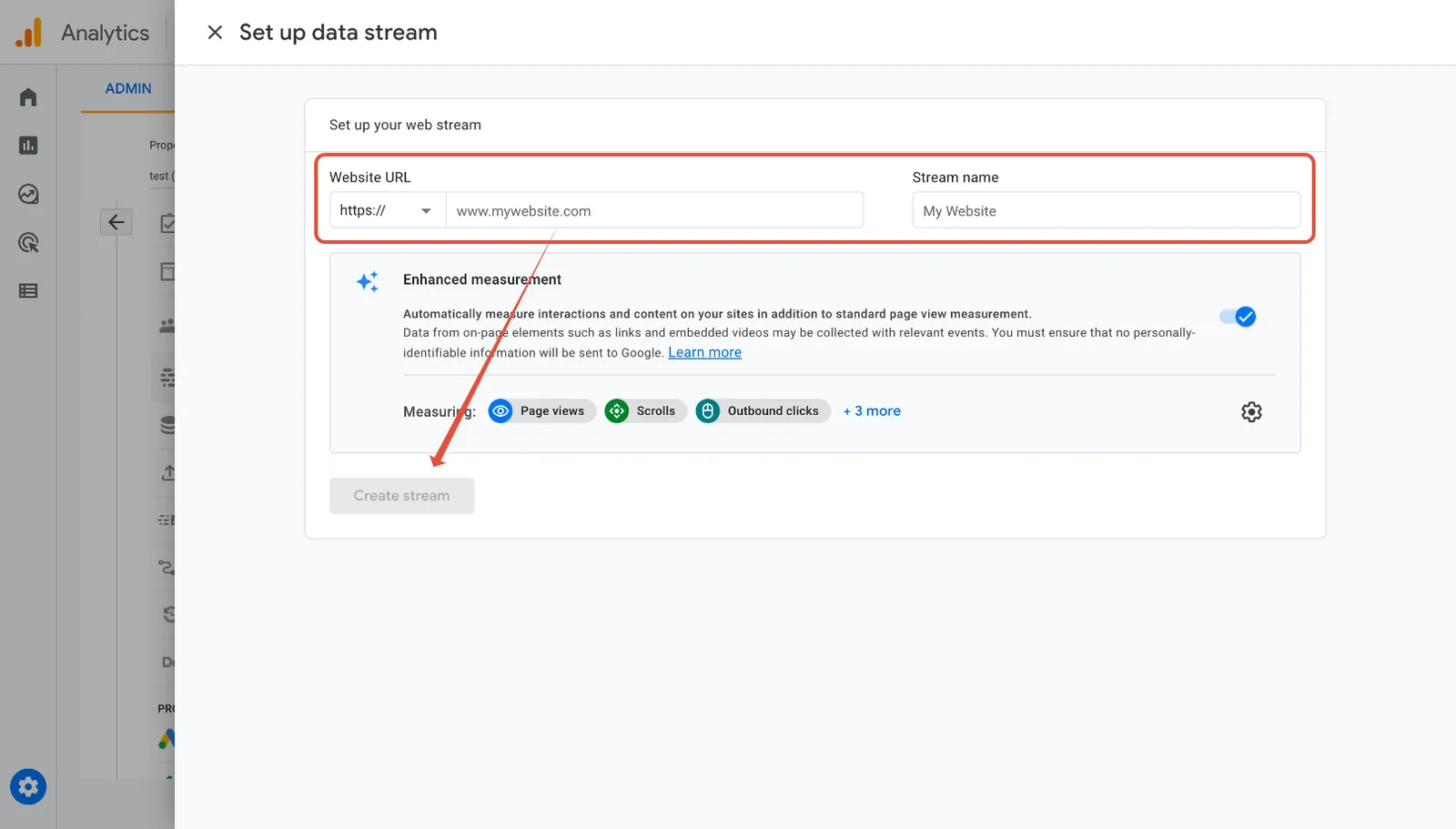The image size is (1456, 829).
Task: Click the back arrow in admin column
Action: pyautogui.click(x=116, y=222)
